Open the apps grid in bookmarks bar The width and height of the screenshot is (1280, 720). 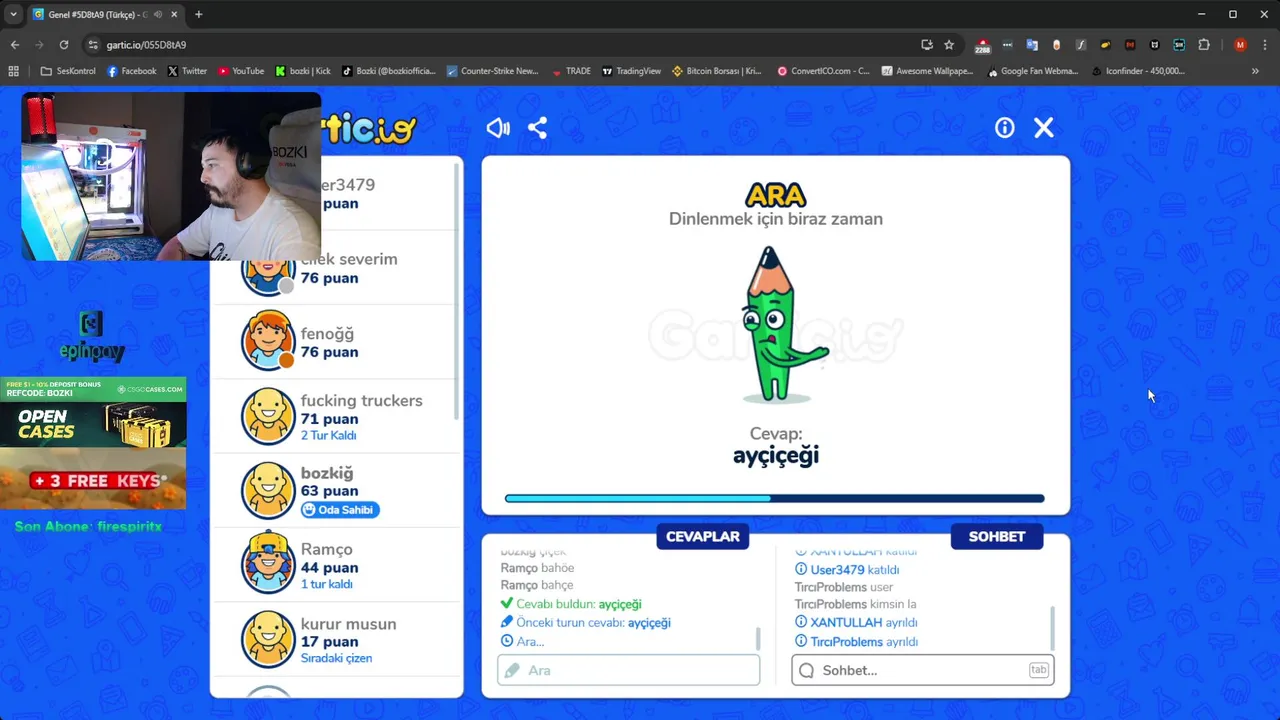point(13,71)
